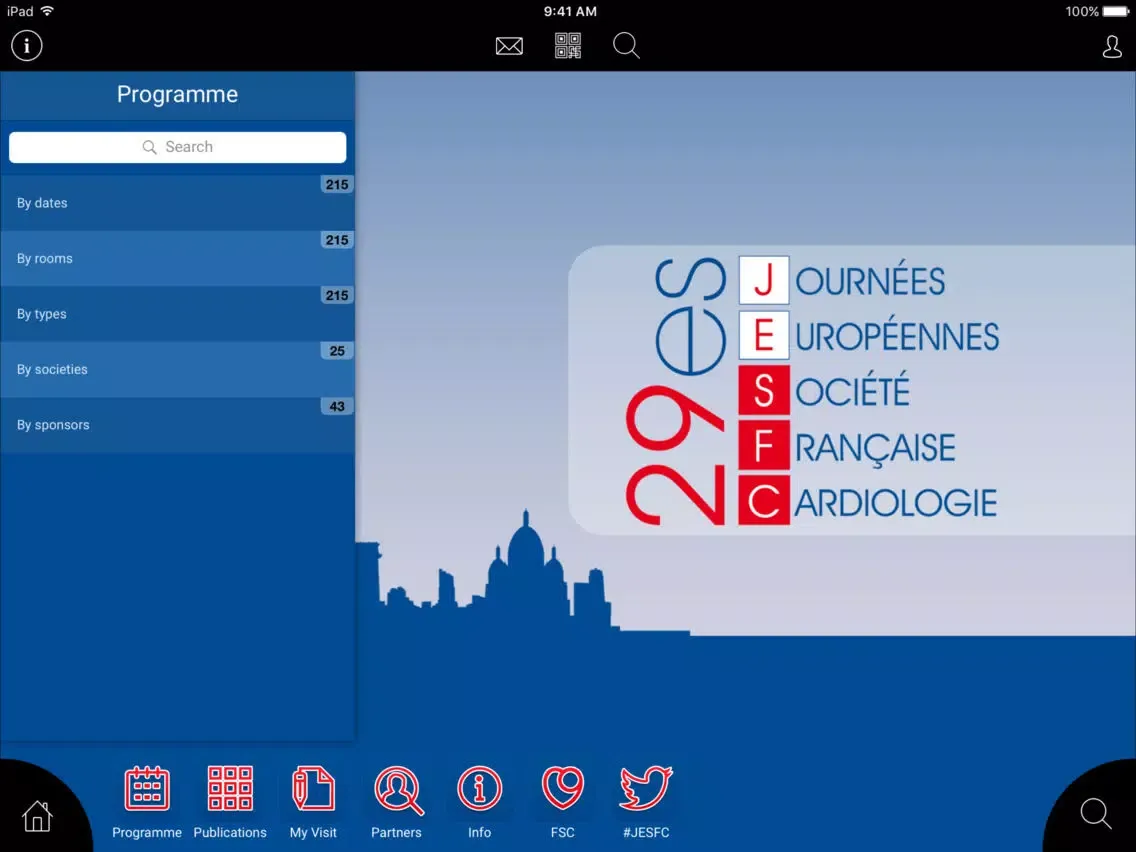Open the FSC heart icon
This screenshot has height=852, width=1136.
point(563,788)
